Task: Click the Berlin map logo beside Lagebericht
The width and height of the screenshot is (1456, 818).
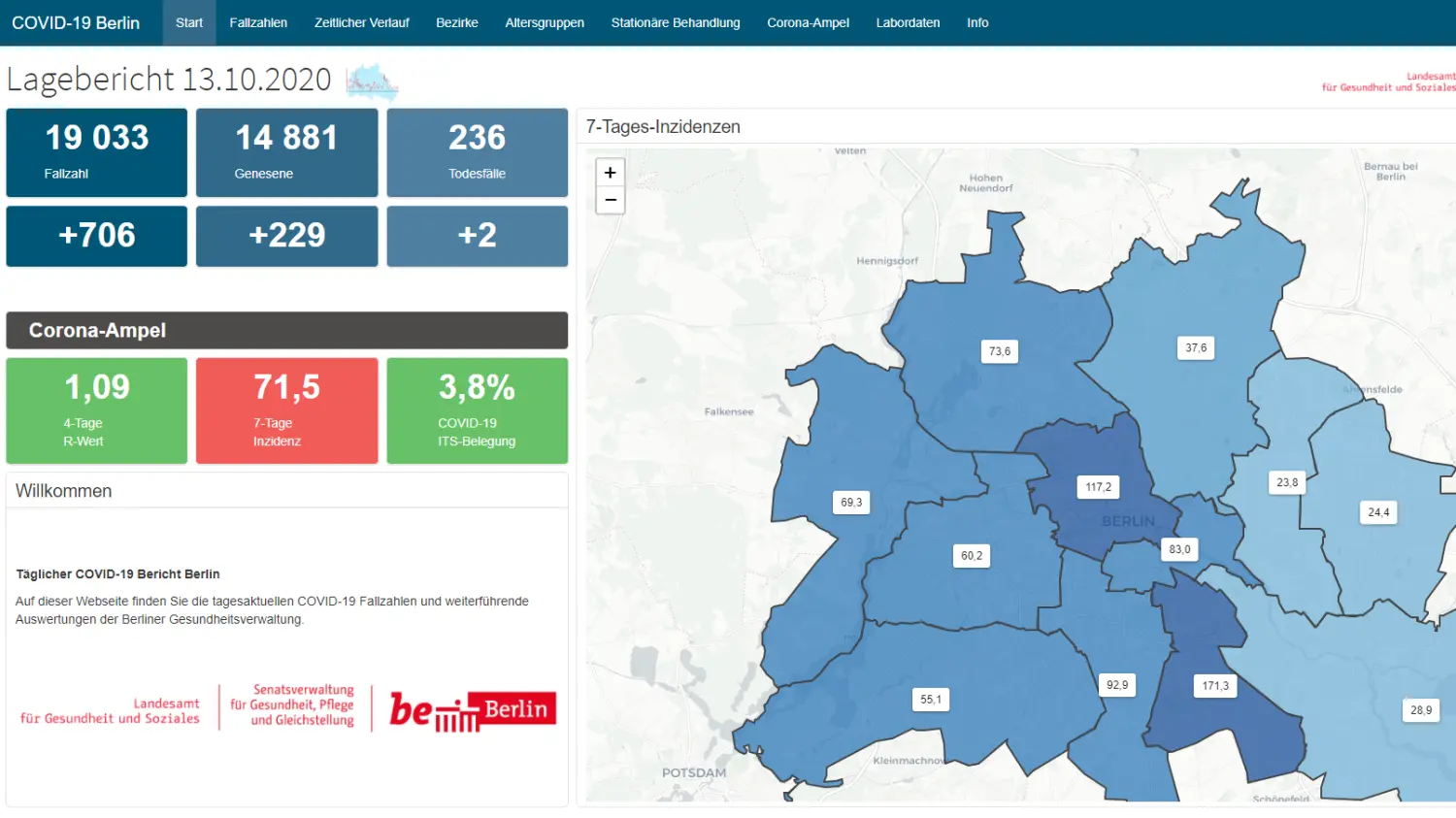Action: point(372,82)
